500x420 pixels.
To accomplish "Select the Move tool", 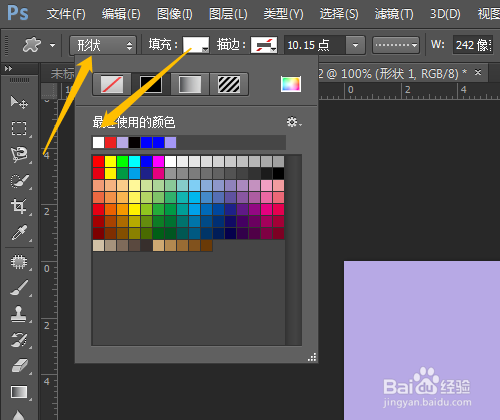I will point(19,102).
